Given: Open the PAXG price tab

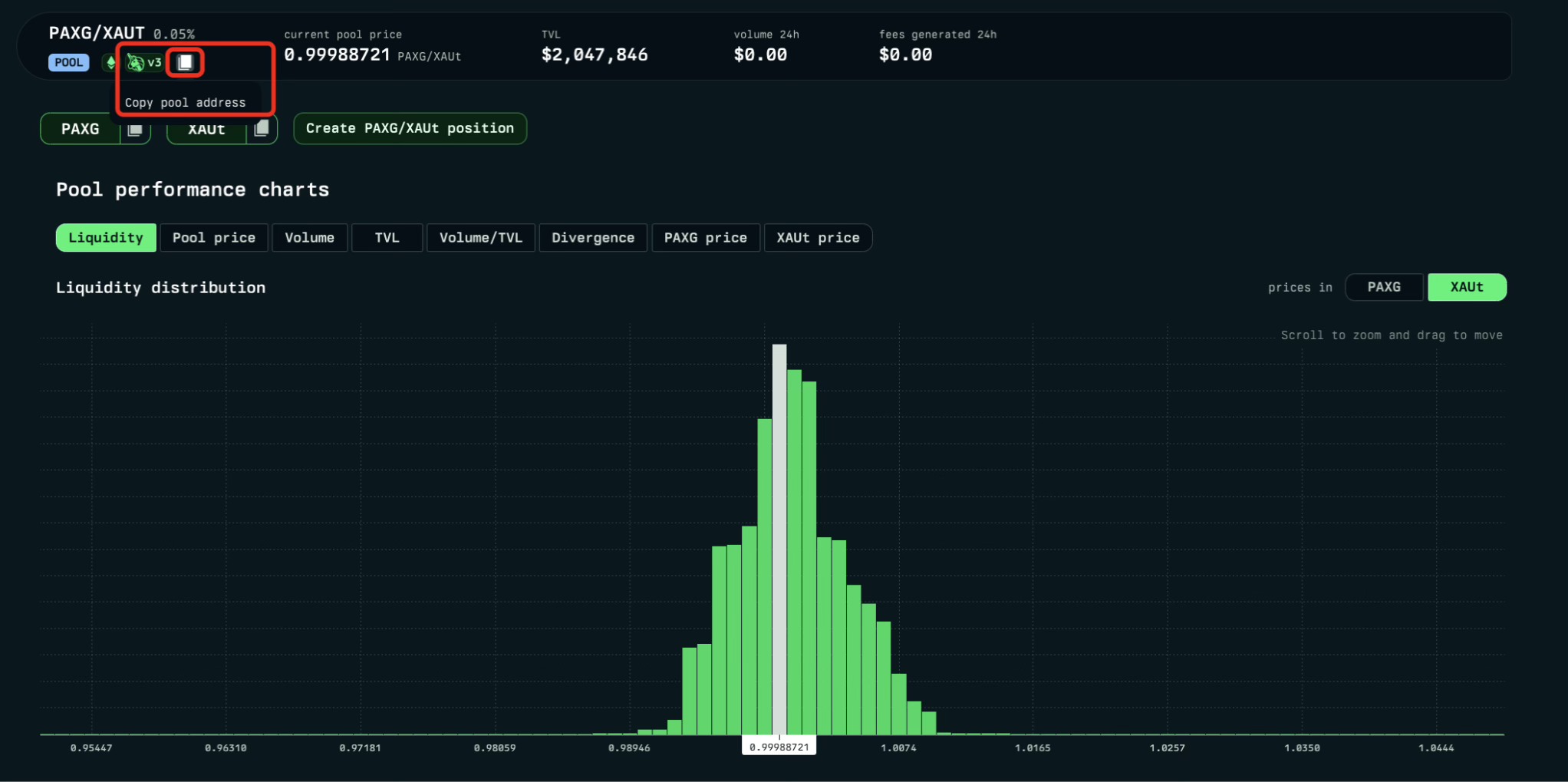Looking at the screenshot, I should [705, 238].
